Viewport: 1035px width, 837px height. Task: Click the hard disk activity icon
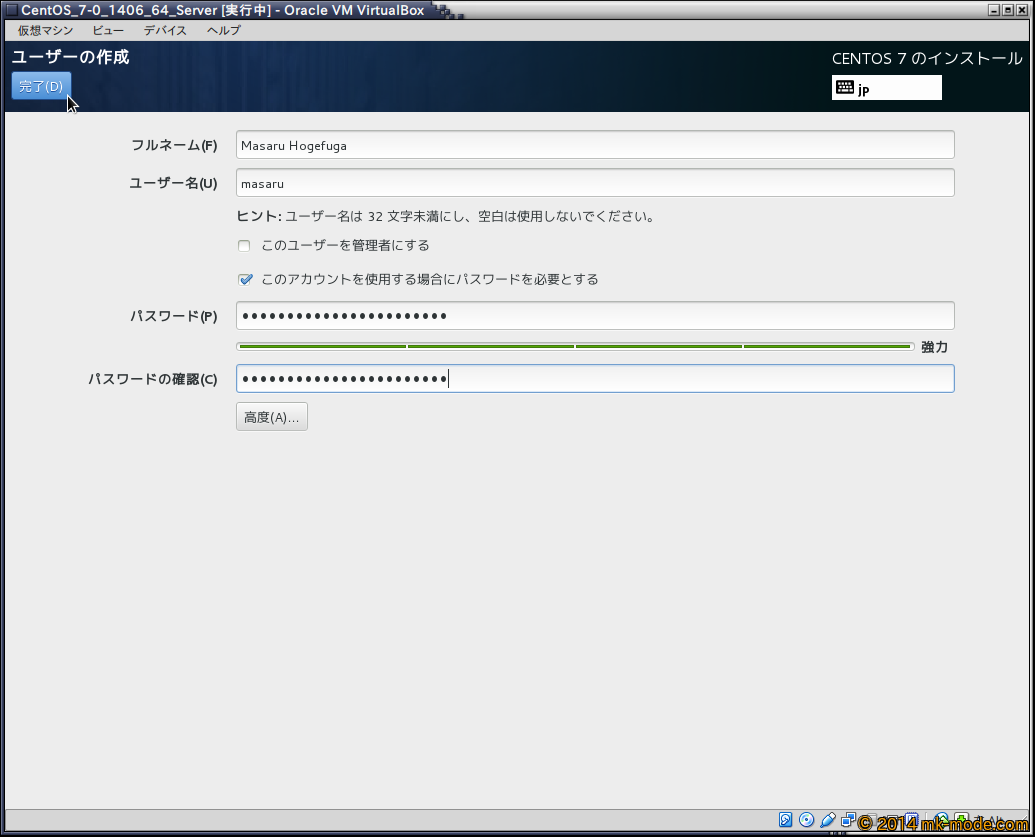pyautogui.click(x=786, y=820)
